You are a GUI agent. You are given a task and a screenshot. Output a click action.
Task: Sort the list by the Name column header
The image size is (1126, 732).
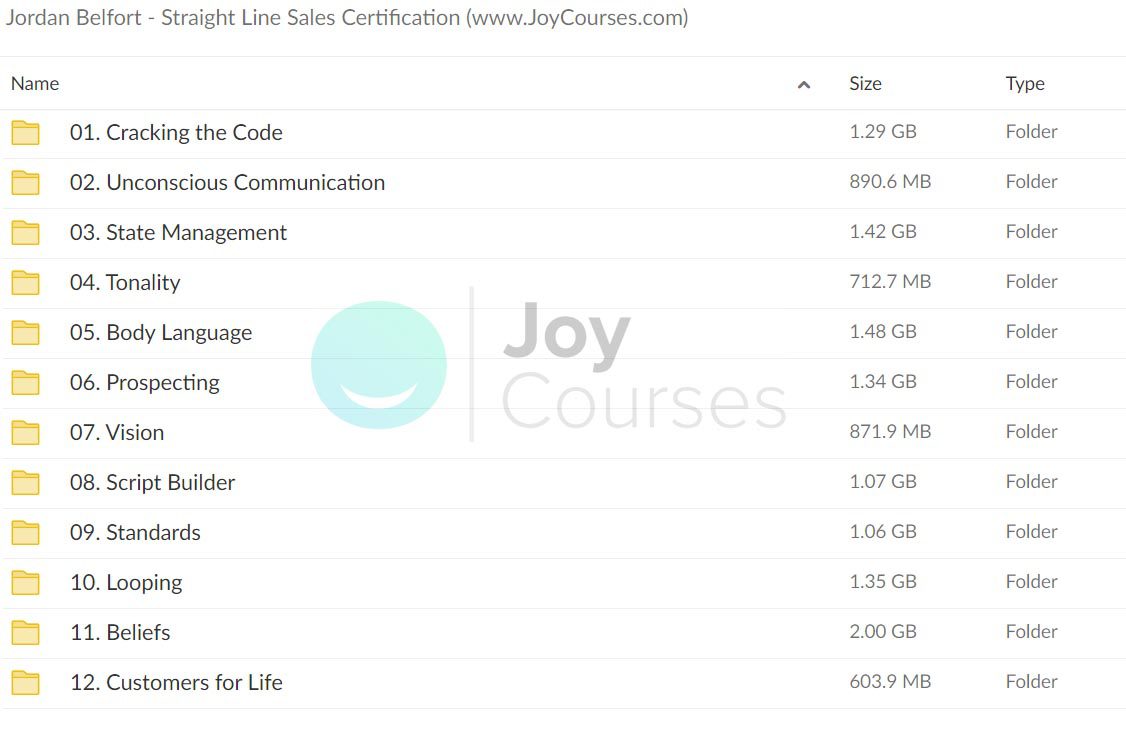click(x=35, y=83)
